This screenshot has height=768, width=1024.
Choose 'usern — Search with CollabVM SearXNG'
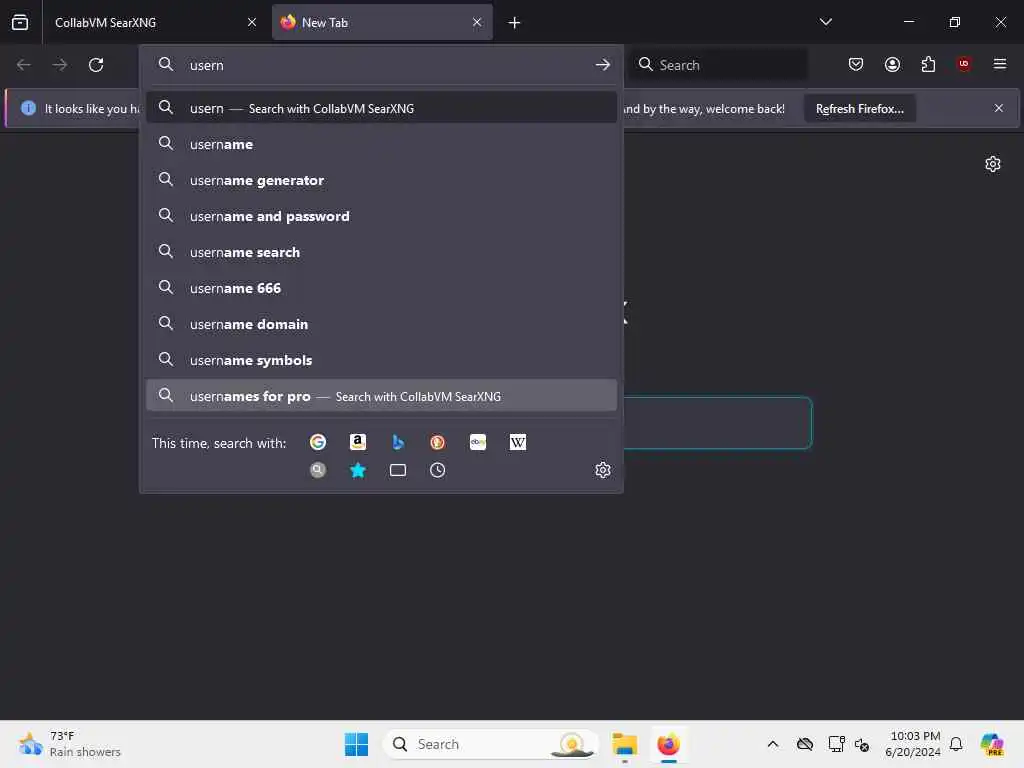[x=381, y=108]
